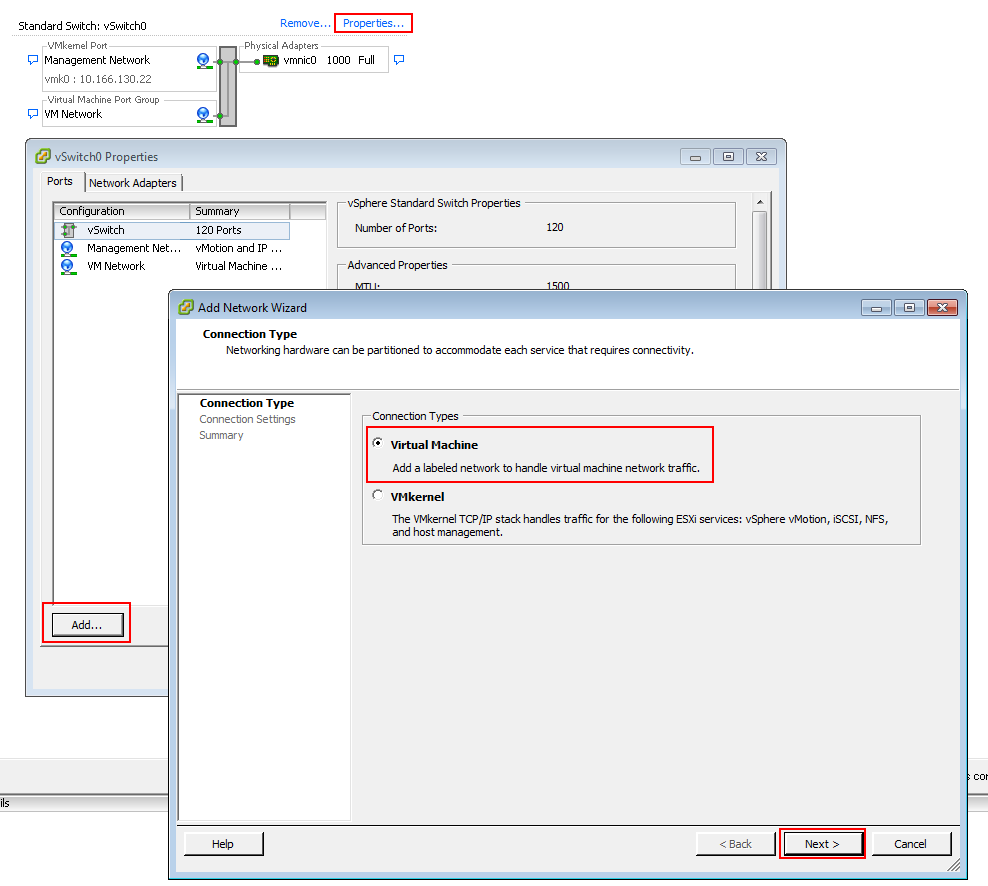
Task: Click the VM Network row globe icon in list
Action: 68,267
